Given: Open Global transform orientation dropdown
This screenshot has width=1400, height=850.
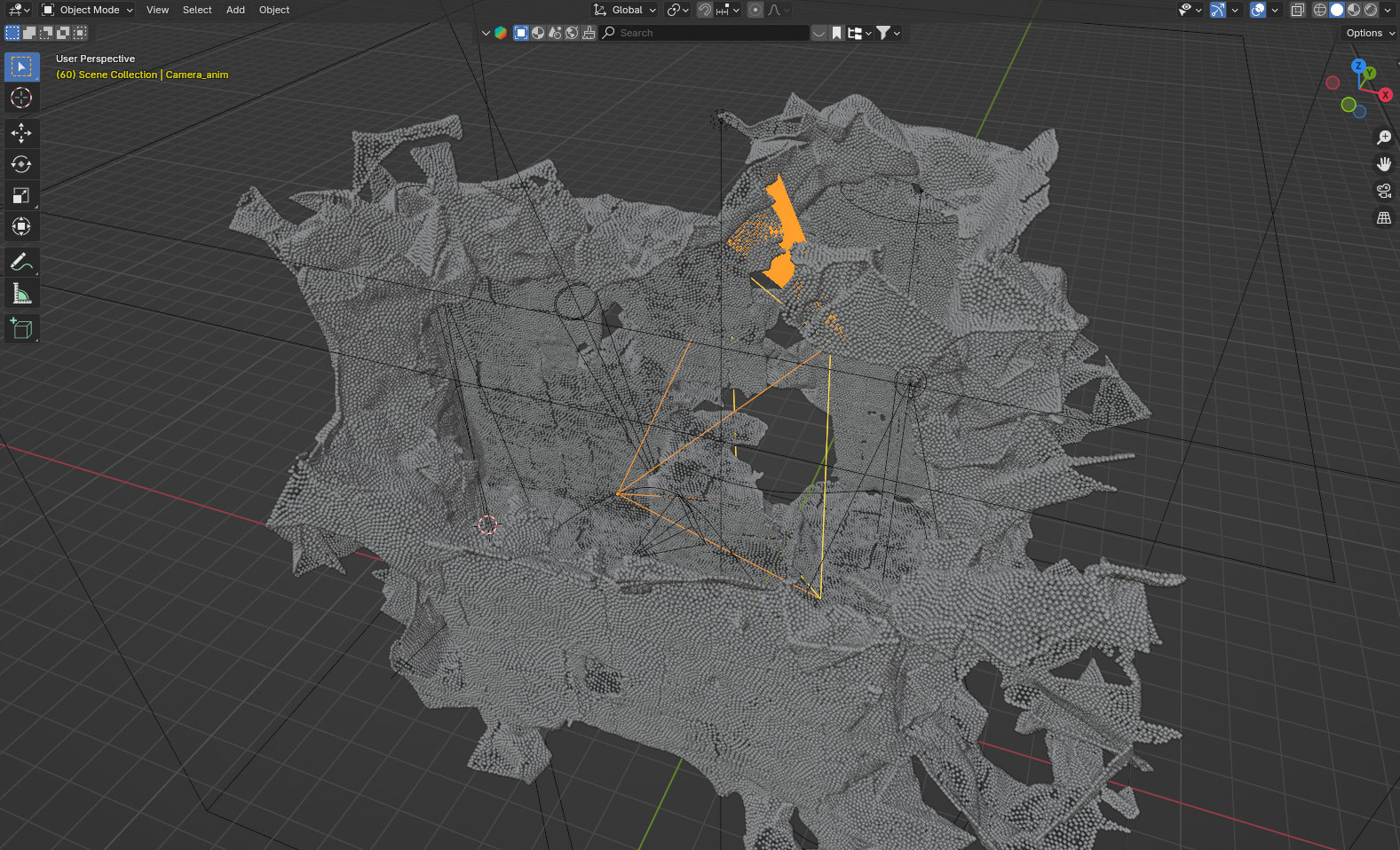Looking at the screenshot, I should click(x=625, y=10).
